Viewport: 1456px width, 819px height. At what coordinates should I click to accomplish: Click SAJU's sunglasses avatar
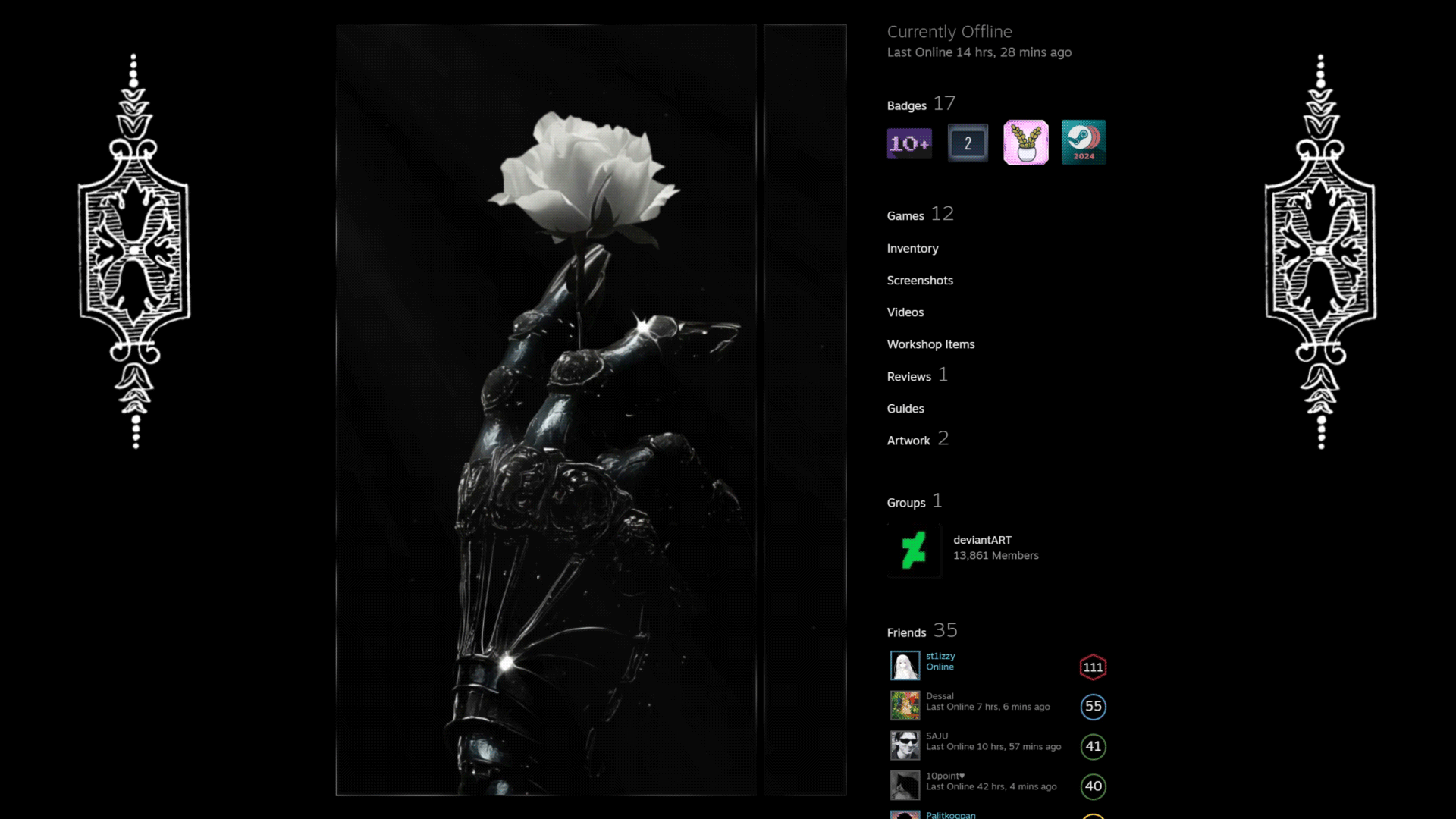coord(905,745)
